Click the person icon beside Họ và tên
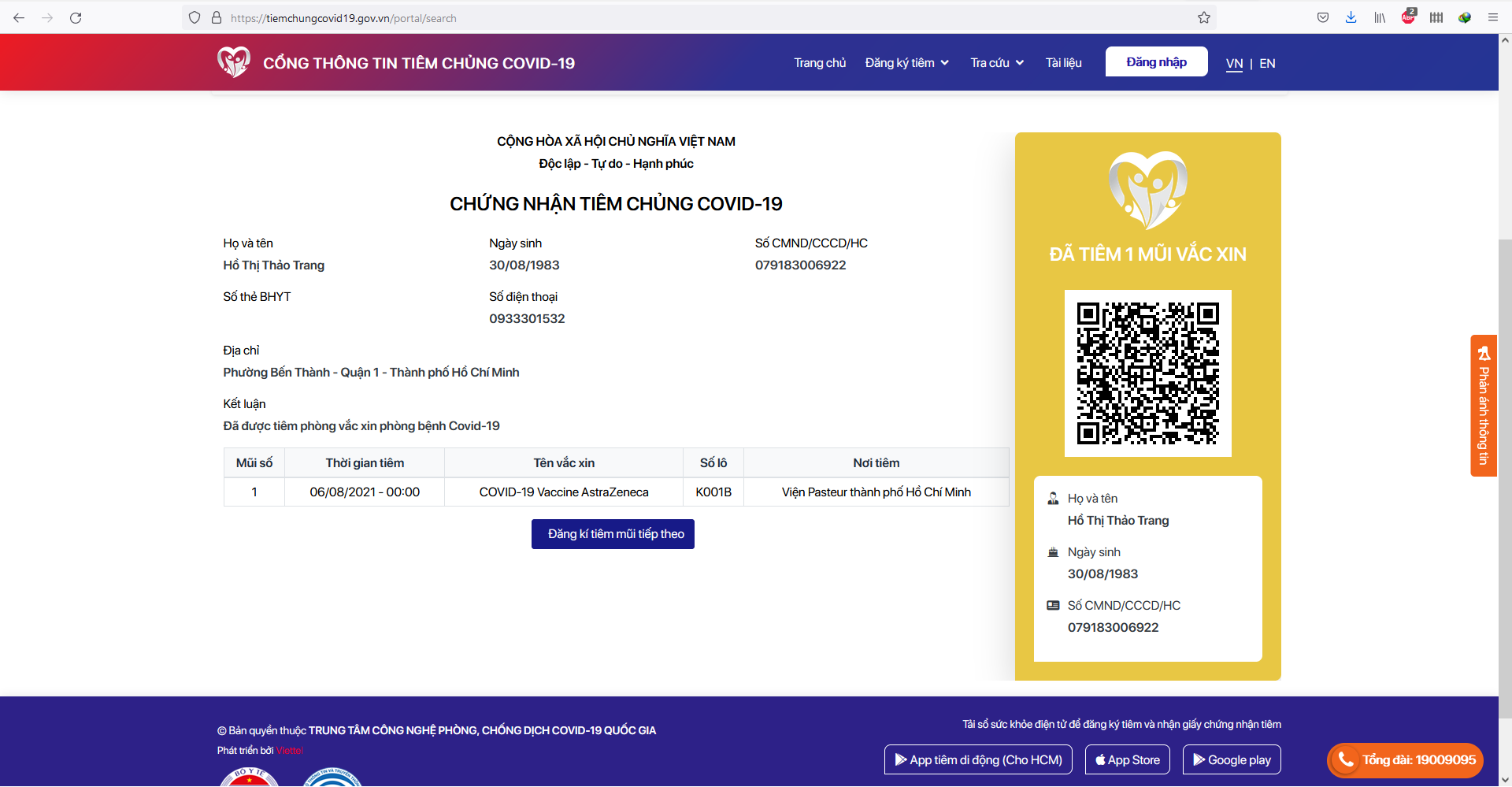The height and width of the screenshot is (787, 1512). click(x=1053, y=498)
